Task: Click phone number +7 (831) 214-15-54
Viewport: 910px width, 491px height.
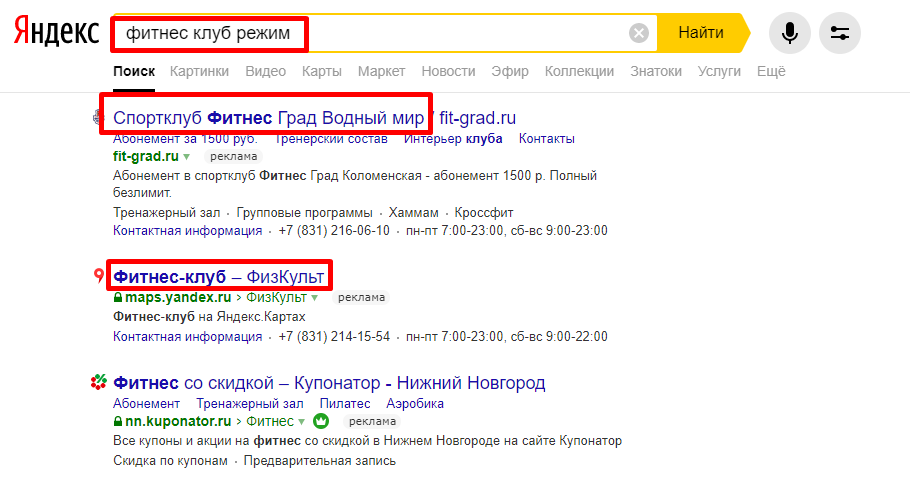Action: tap(334, 337)
